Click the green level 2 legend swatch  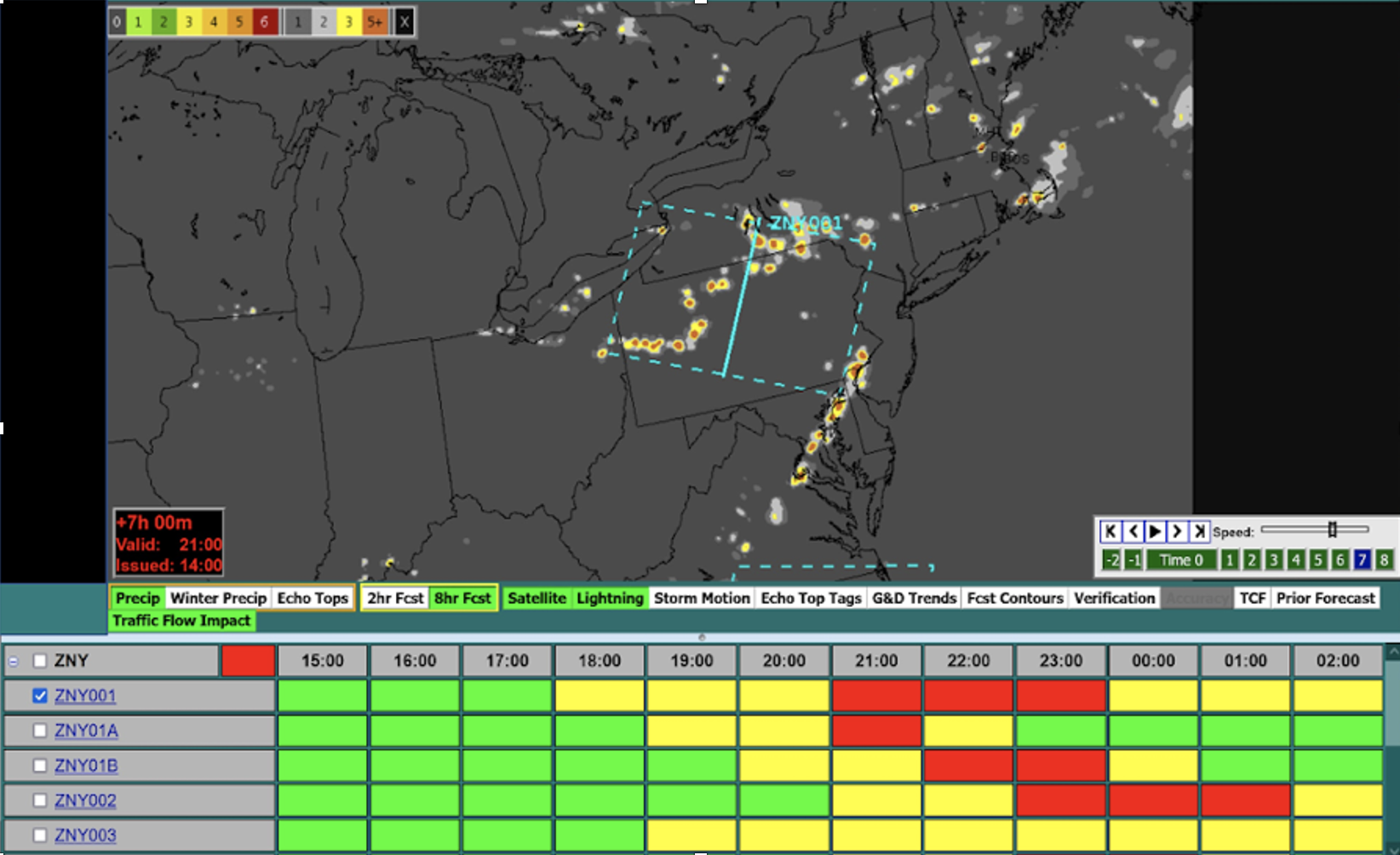[x=164, y=22]
